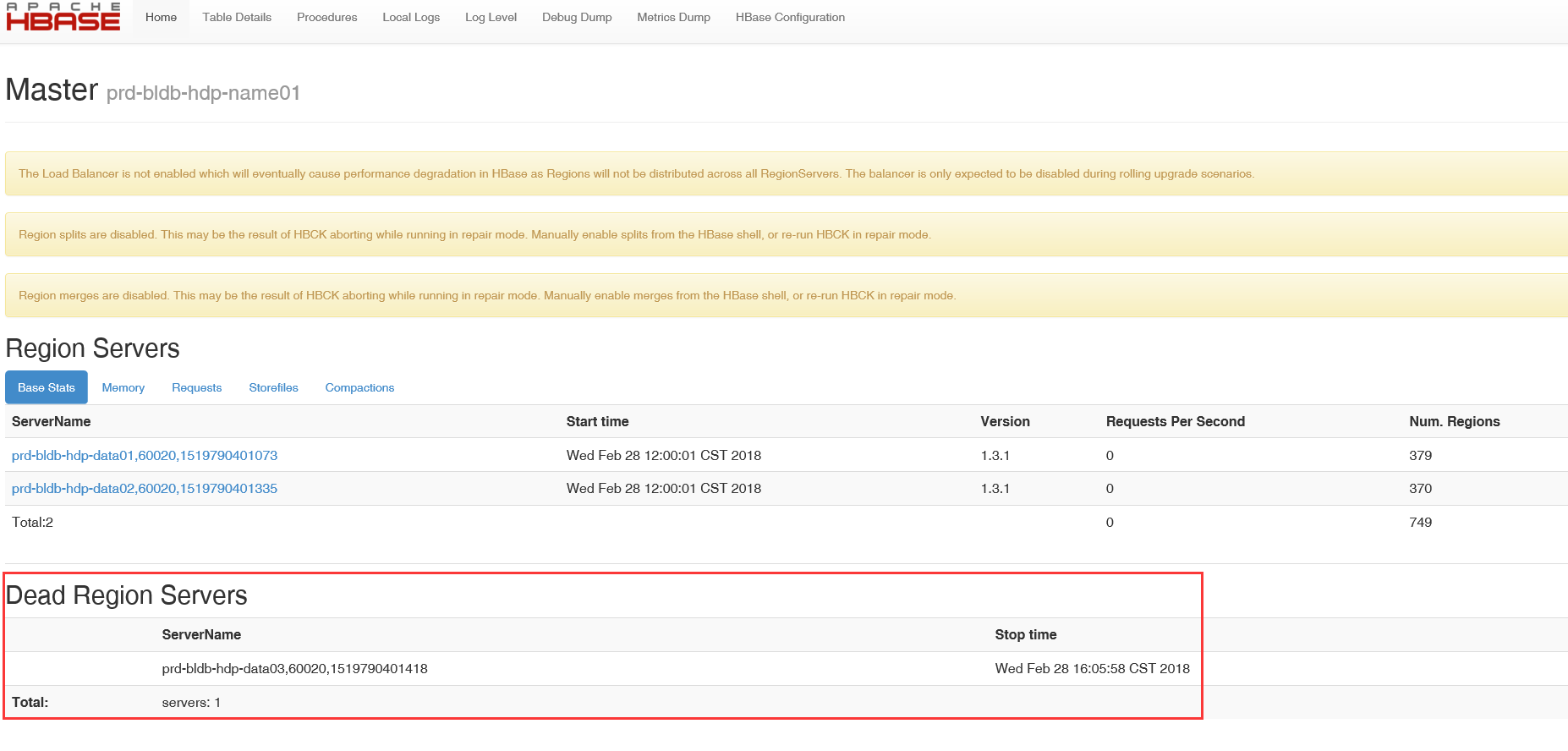Image resolution: width=1568 pixels, height=751 pixels.
Task: Click the Requests Per Second column header
Action: (x=1176, y=421)
